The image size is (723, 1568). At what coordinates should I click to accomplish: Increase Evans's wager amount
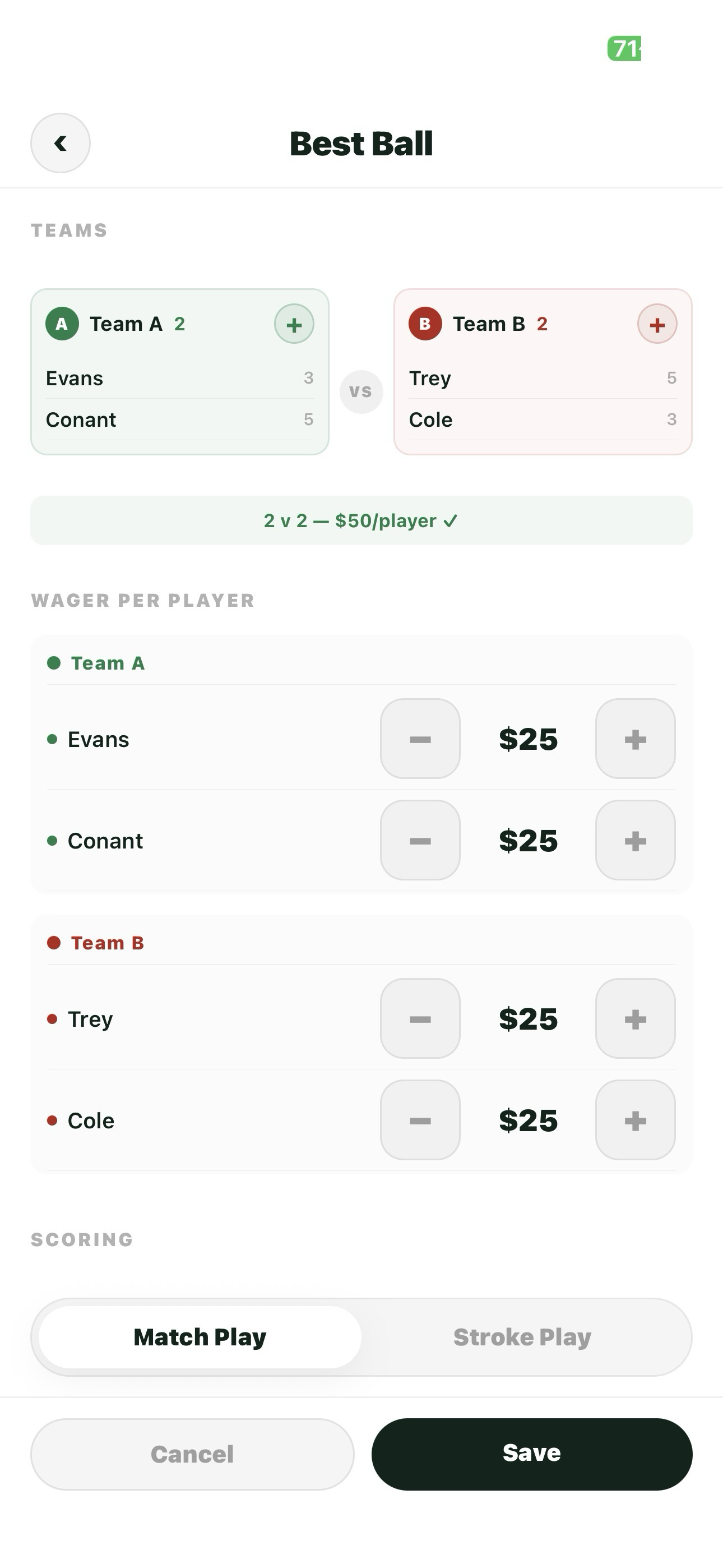(635, 739)
